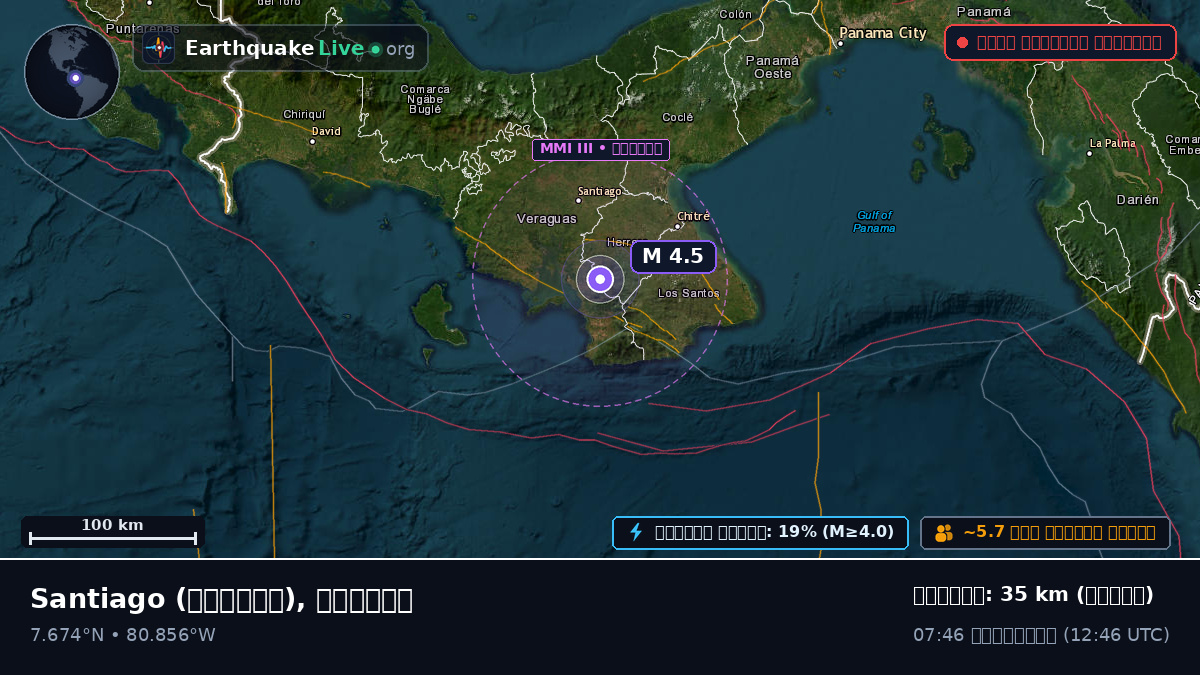The height and width of the screenshot is (675, 1200).
Task: Click the orange people population icon
Action: [x=944, y=533]
